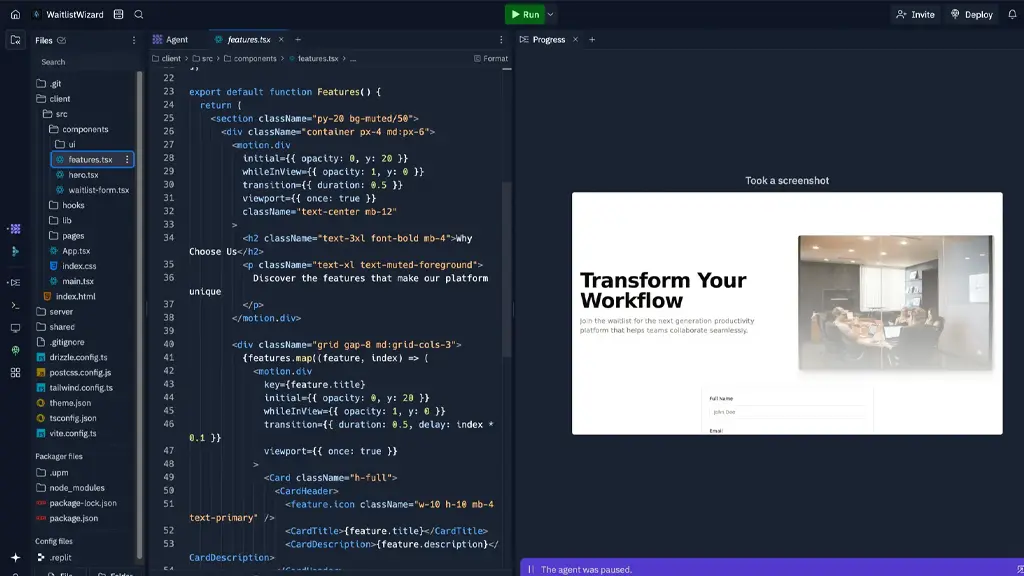Open the Transform Your Workflow screenshot thumbnail
The image size is (1024, 576).
tap(787, 313)
